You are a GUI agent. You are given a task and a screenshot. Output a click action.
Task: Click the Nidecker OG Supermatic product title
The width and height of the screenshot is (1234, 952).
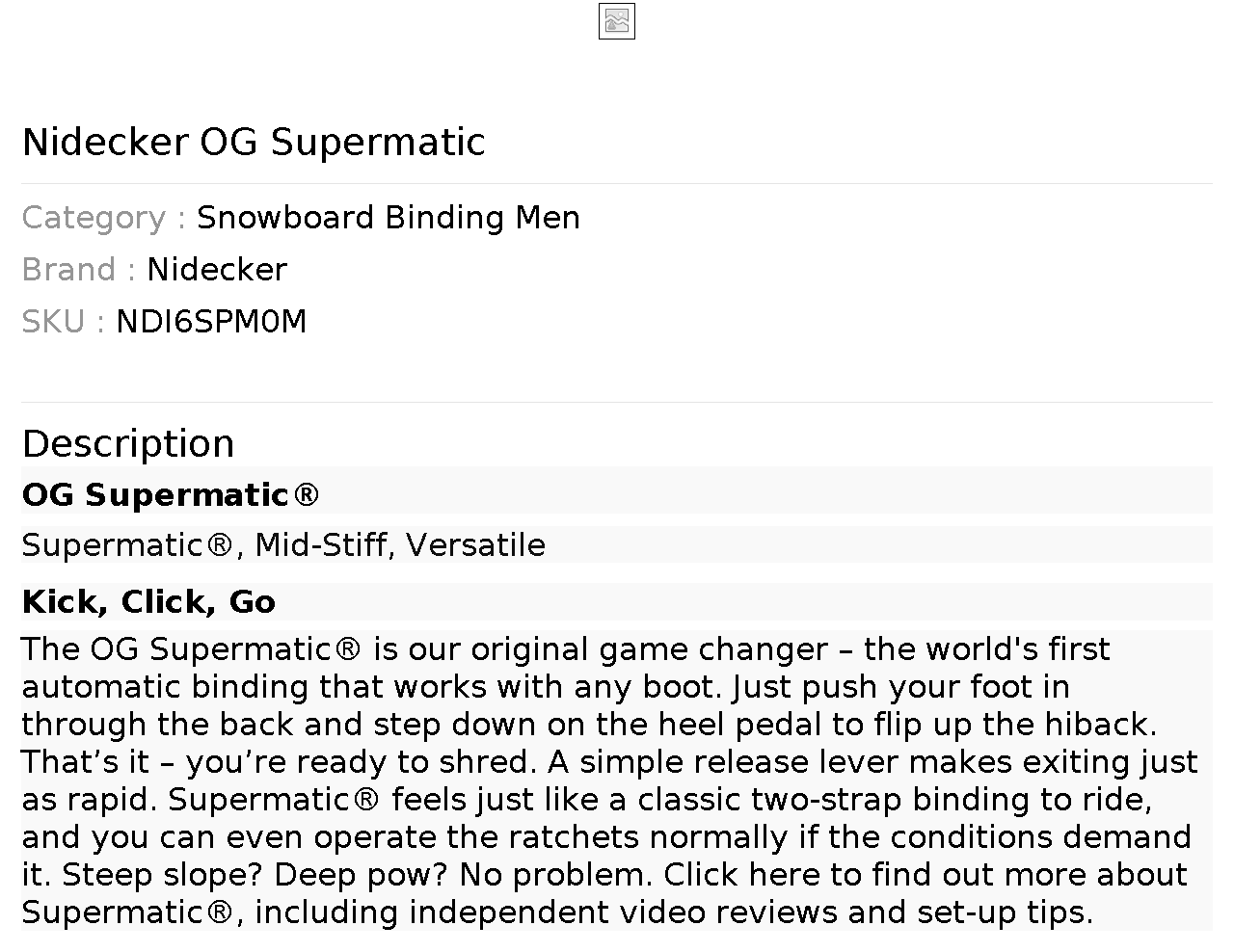tap(254, 142)
